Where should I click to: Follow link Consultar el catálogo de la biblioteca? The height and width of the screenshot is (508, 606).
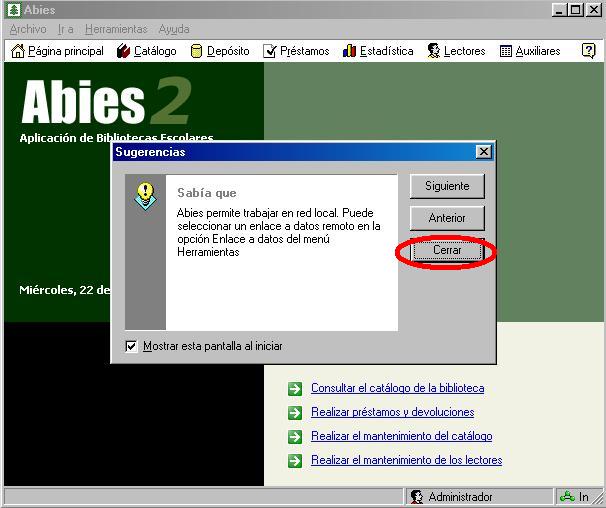click(397, 388)
